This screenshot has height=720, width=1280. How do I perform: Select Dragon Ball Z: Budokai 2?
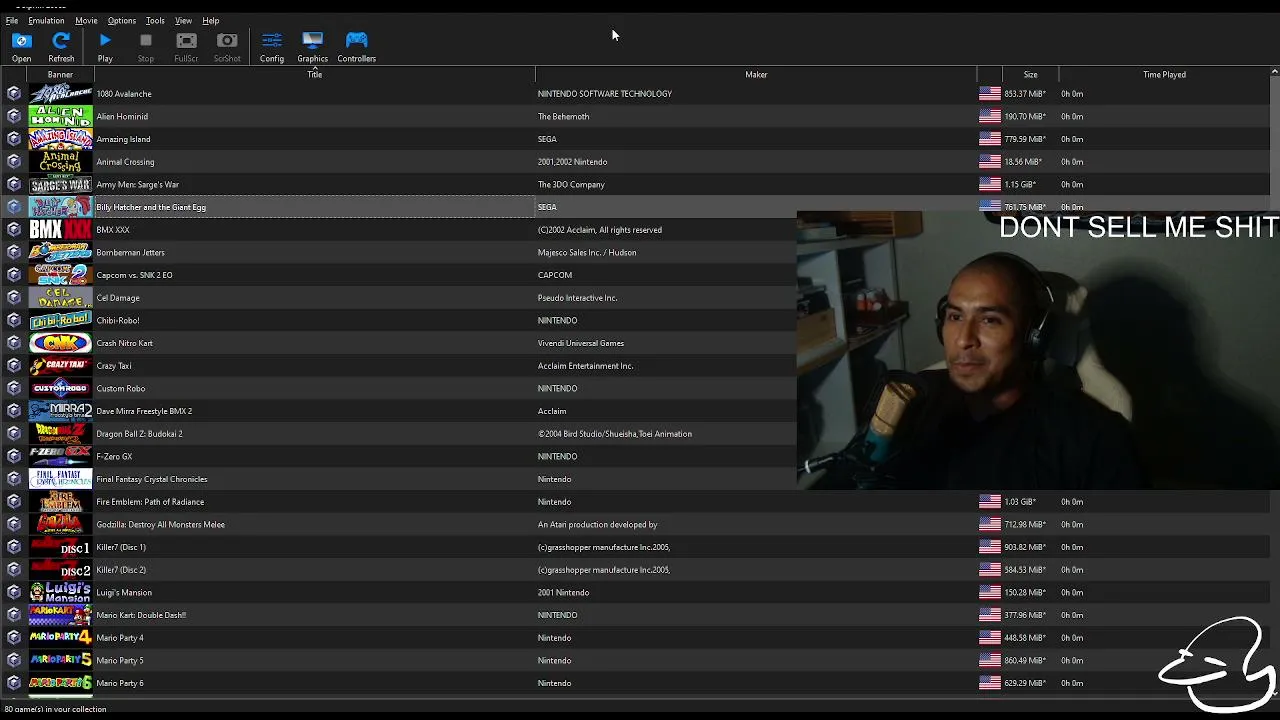point(139,434)
